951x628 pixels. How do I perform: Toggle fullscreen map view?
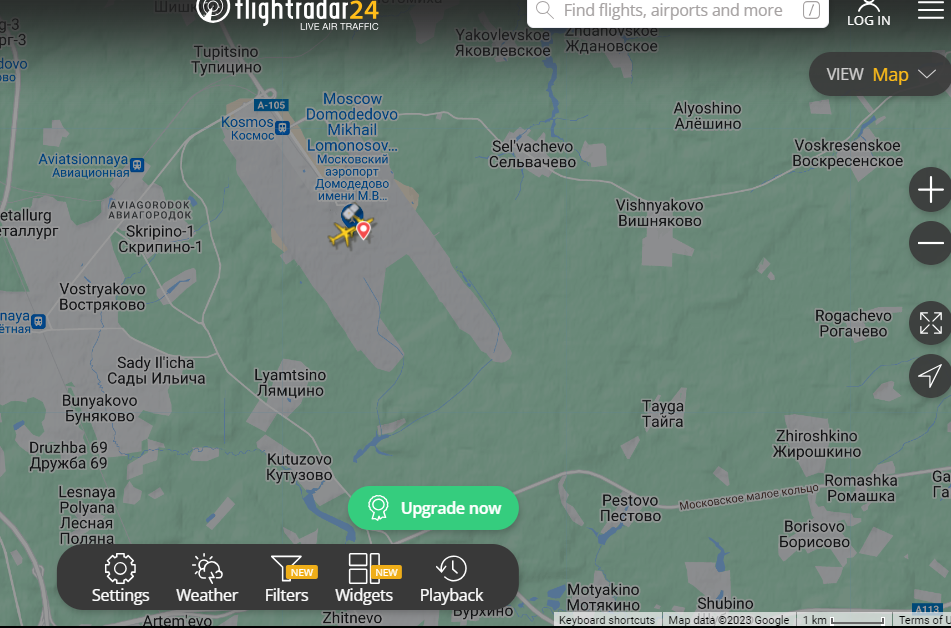930,323
